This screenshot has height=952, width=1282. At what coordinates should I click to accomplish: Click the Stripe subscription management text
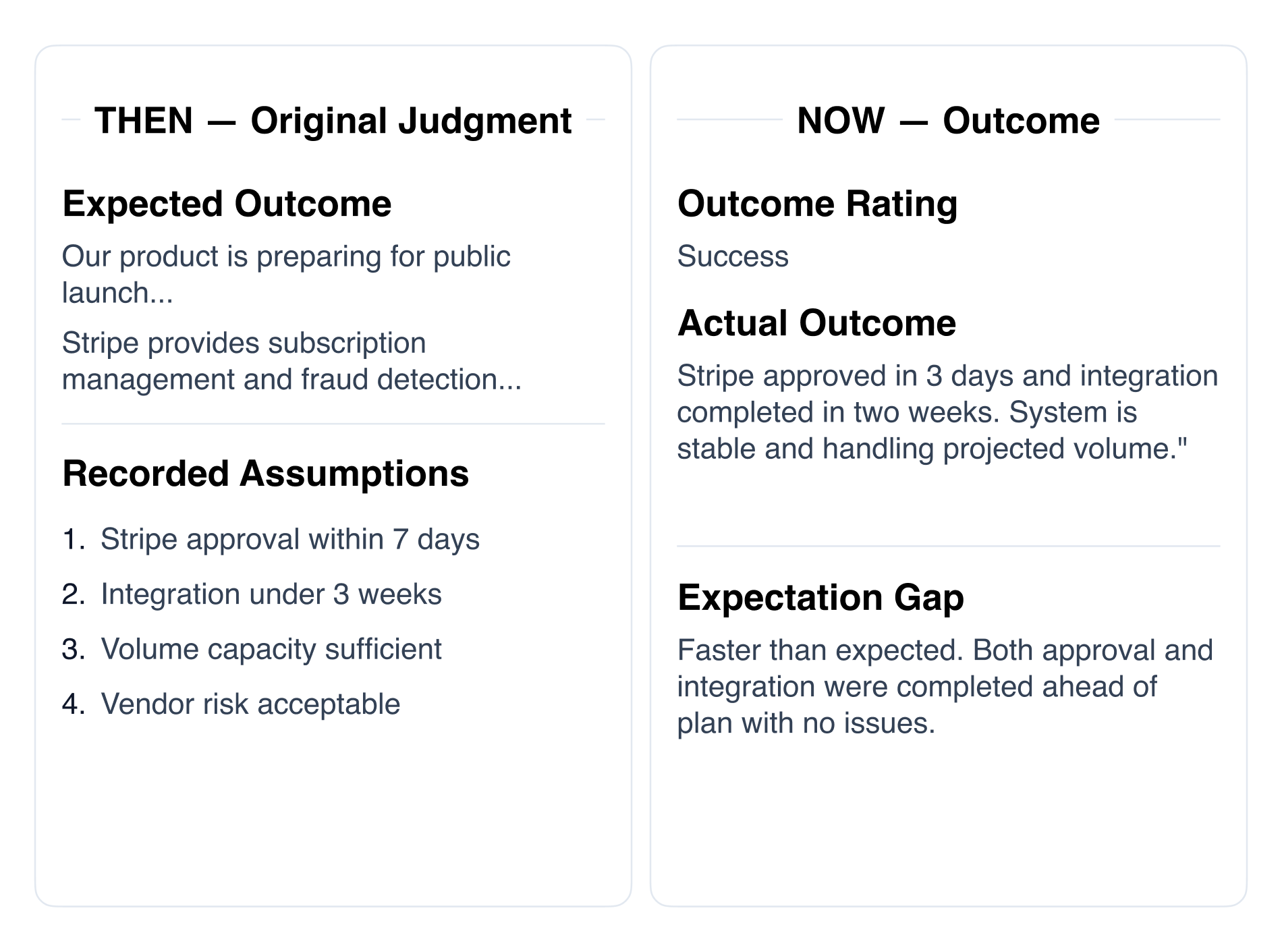point(291,361)
